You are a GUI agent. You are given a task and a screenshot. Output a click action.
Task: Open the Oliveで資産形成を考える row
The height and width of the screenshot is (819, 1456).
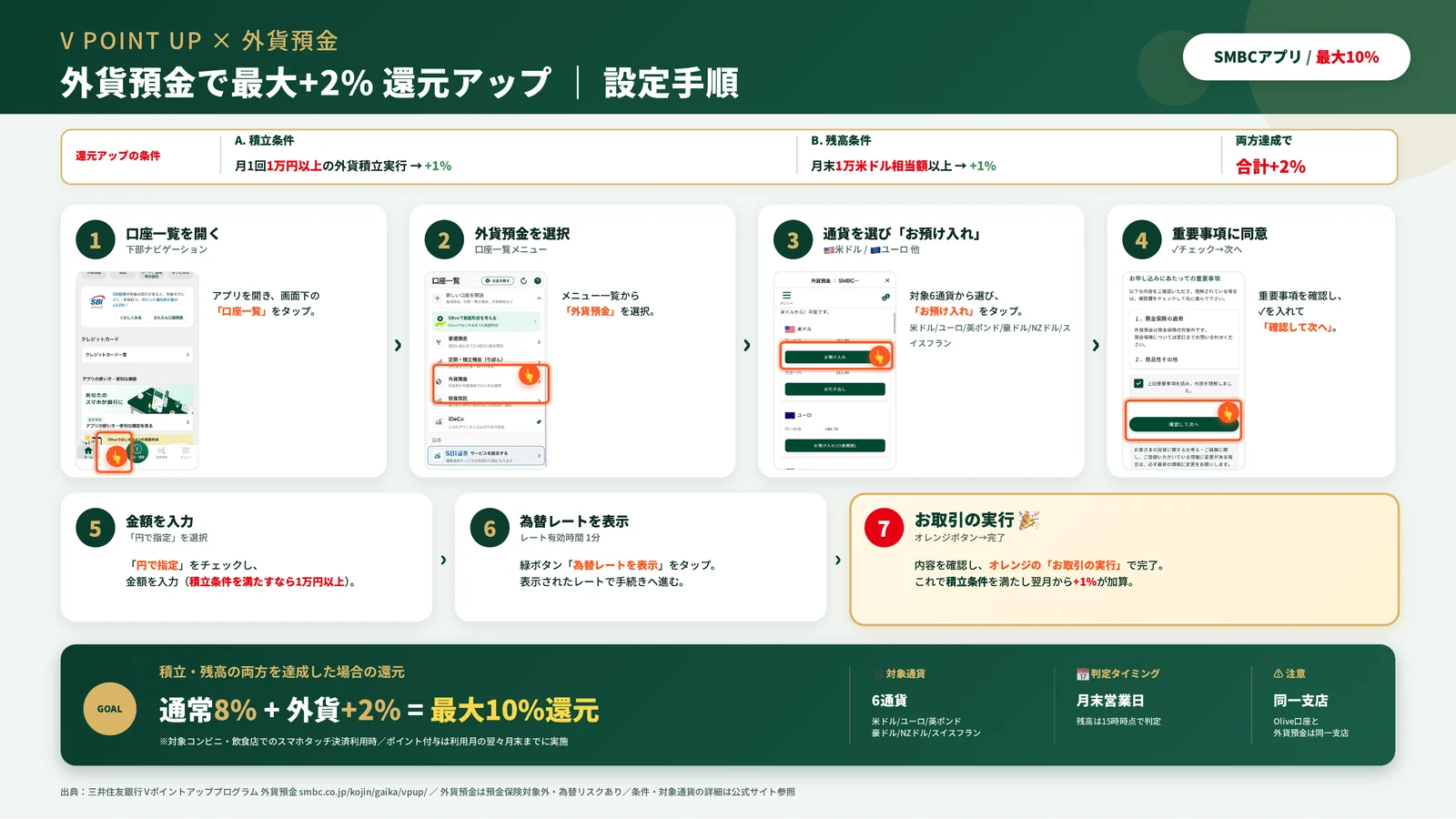click(486, 321)
